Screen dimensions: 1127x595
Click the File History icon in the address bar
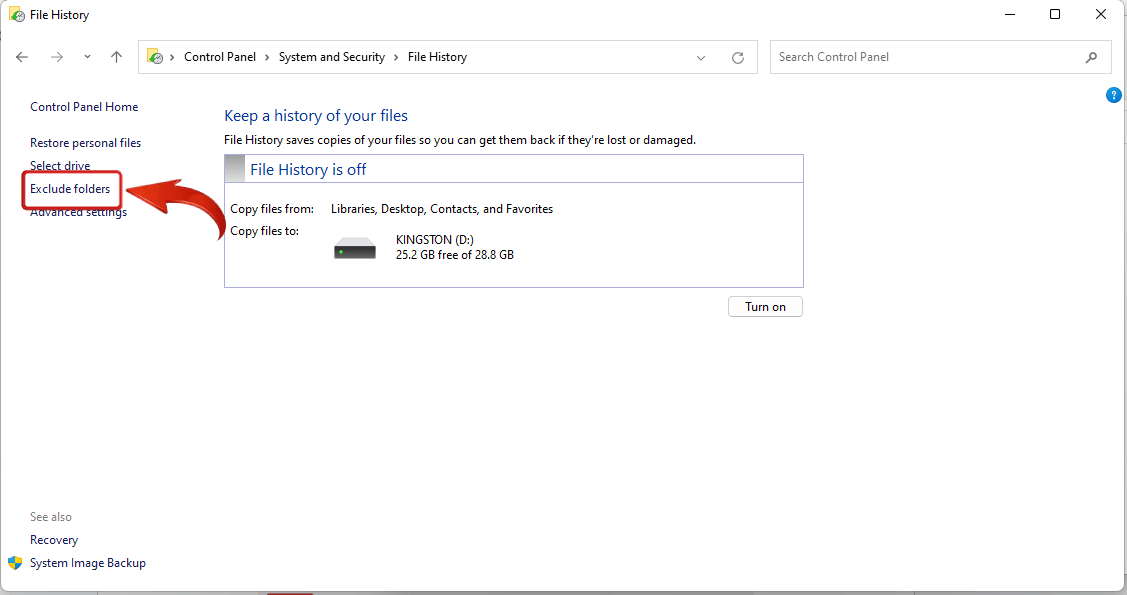point(154,57)
